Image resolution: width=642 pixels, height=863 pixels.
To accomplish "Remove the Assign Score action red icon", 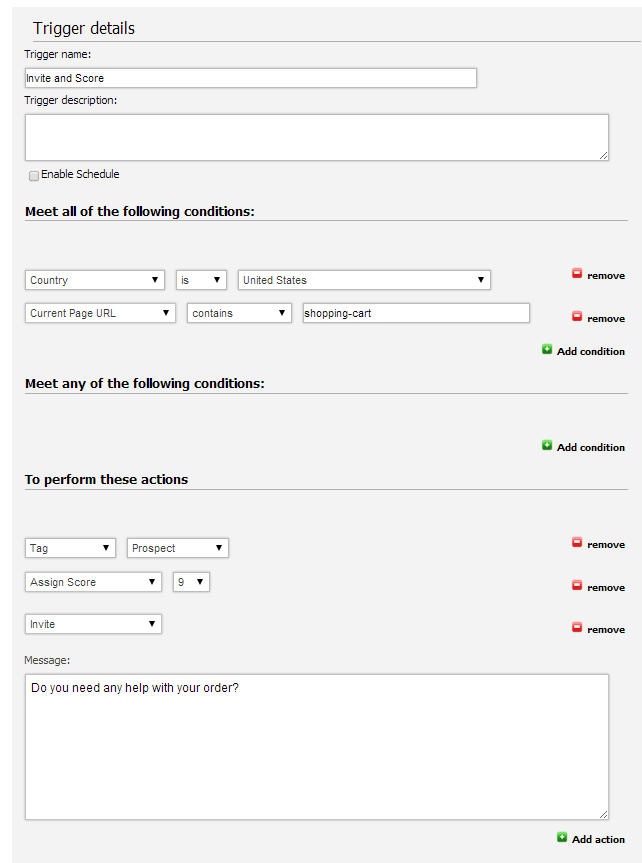I will tap(577, 585).
